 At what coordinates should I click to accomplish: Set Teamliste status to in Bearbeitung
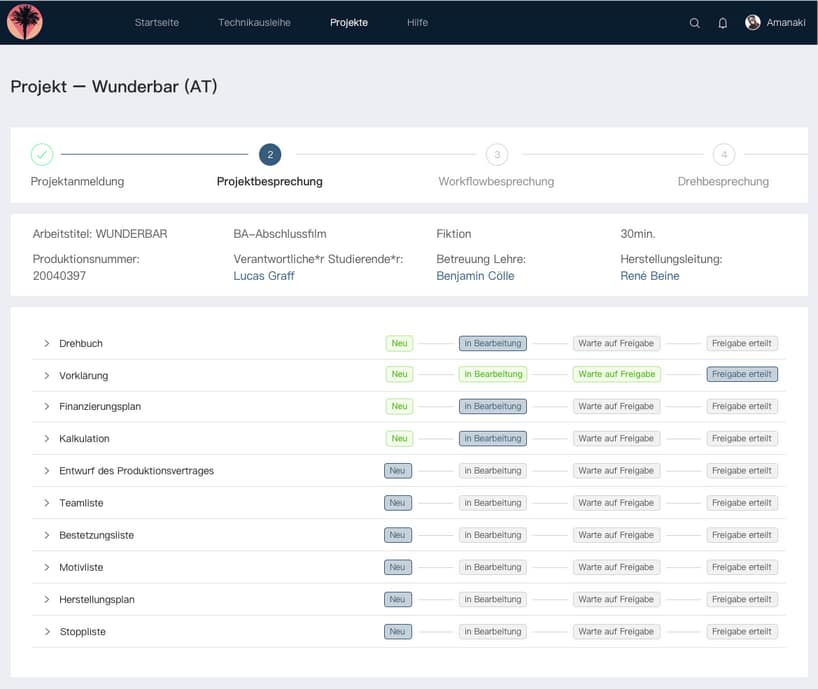492,503
